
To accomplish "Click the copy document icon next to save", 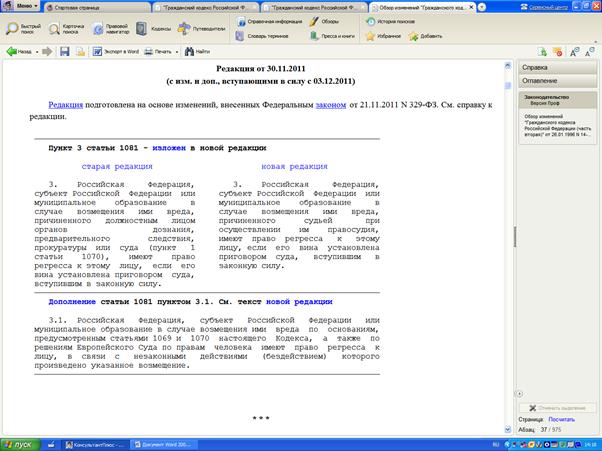I will 80,51.
